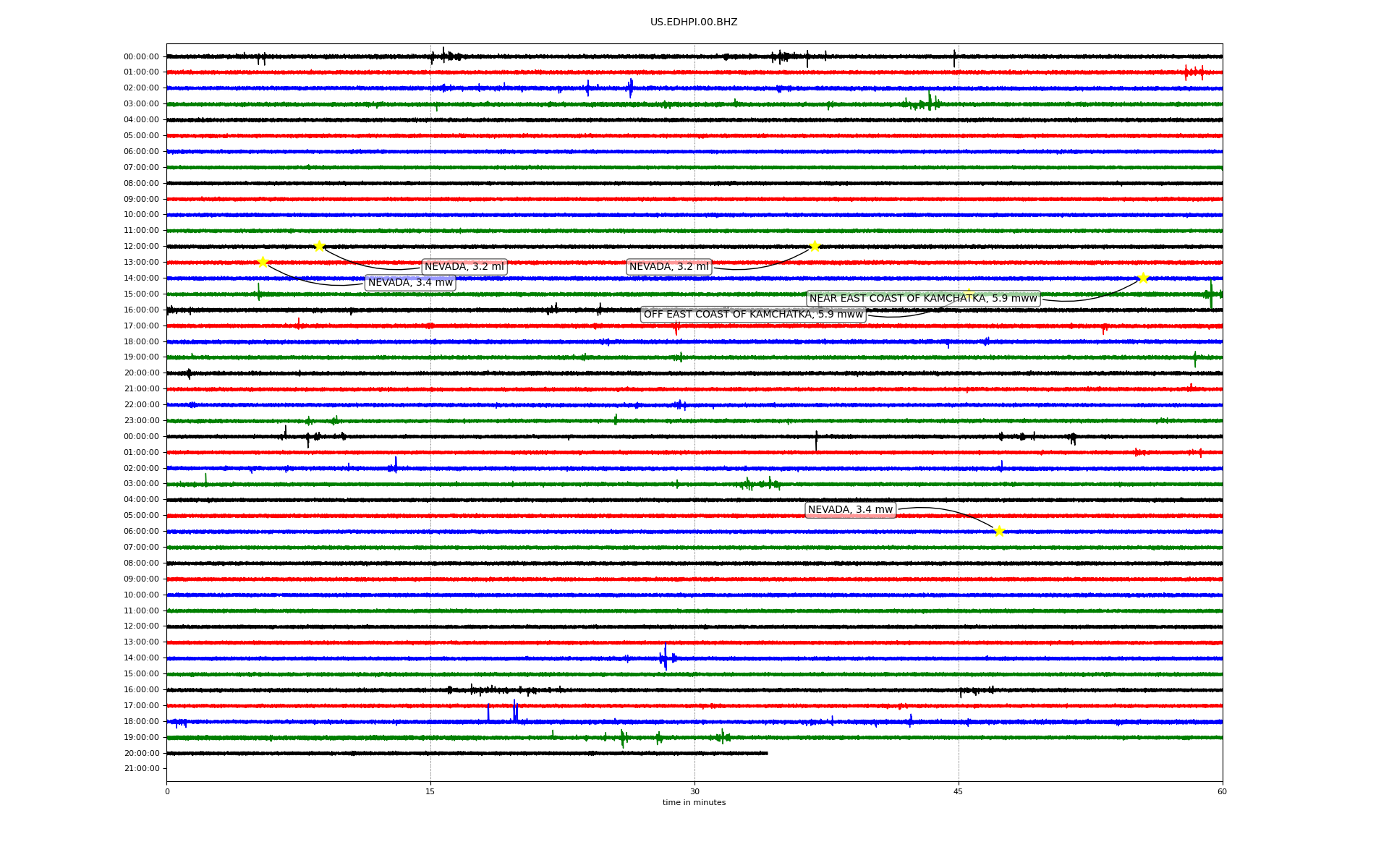Click the 22:00:00 time label on y-axis
The height and width of the screenshot is (868, 1389).
point(141,404)
